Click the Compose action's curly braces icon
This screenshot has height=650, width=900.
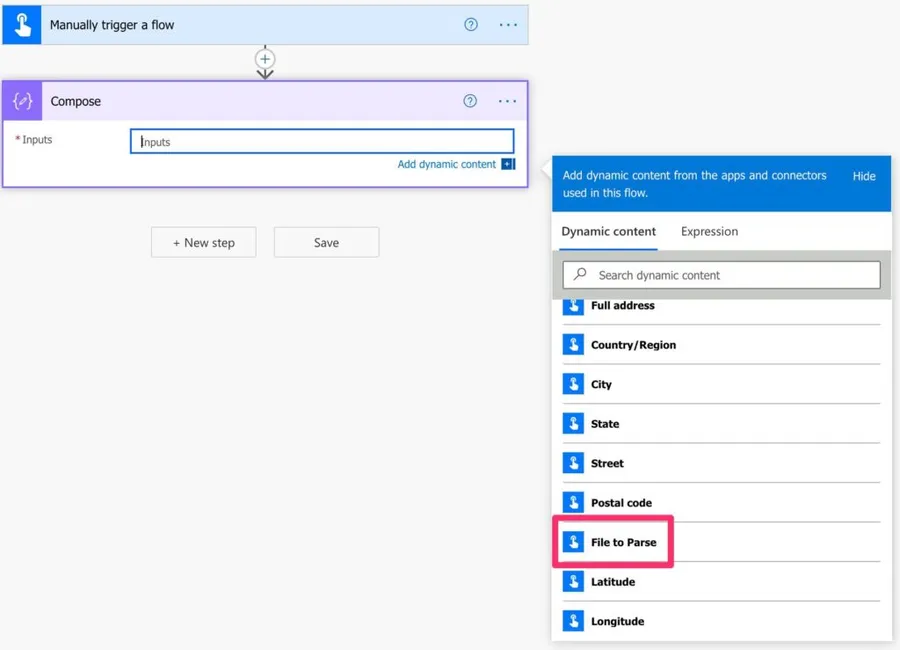point(22,101)
